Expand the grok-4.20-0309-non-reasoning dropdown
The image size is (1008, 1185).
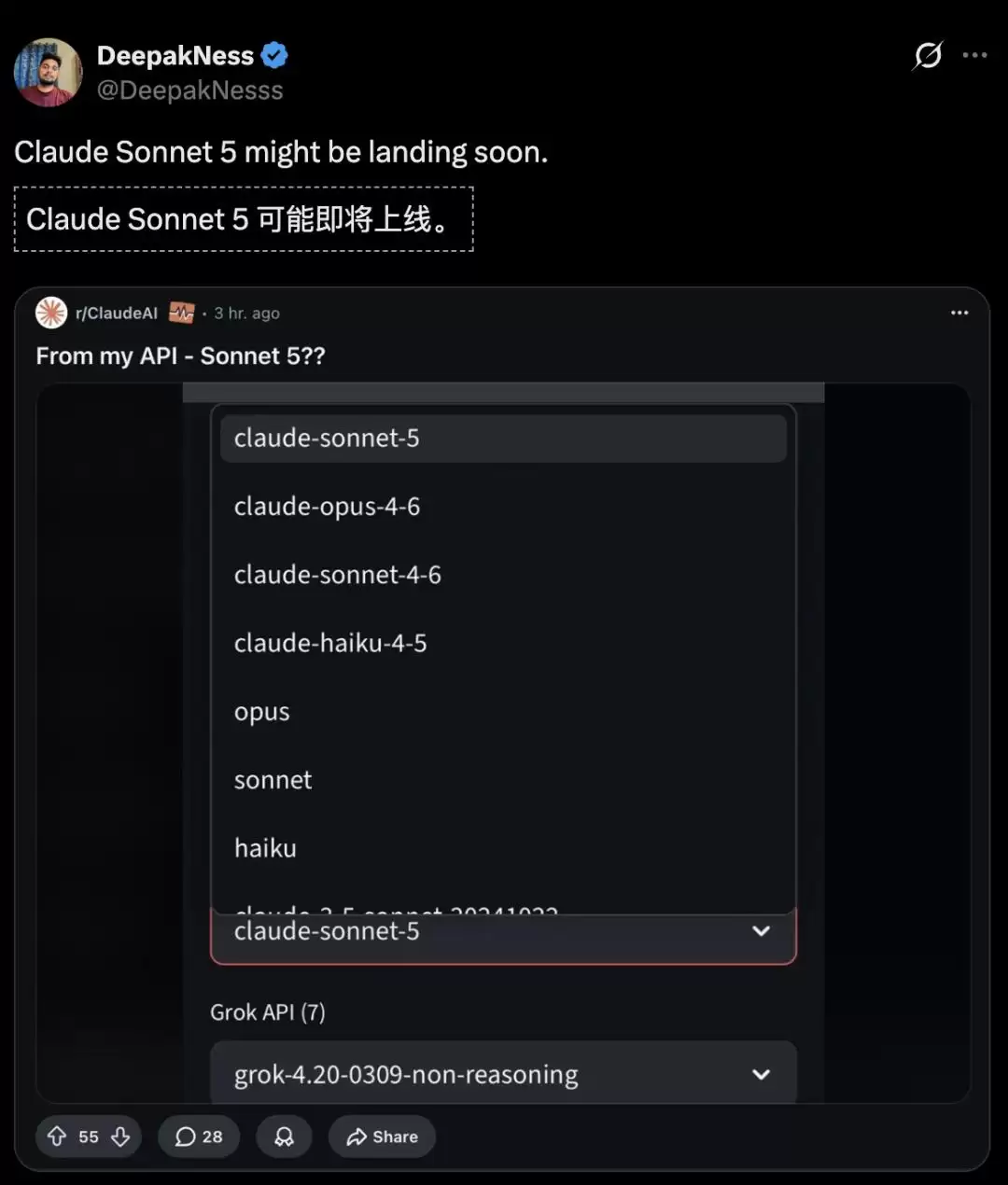[503, 1073]
